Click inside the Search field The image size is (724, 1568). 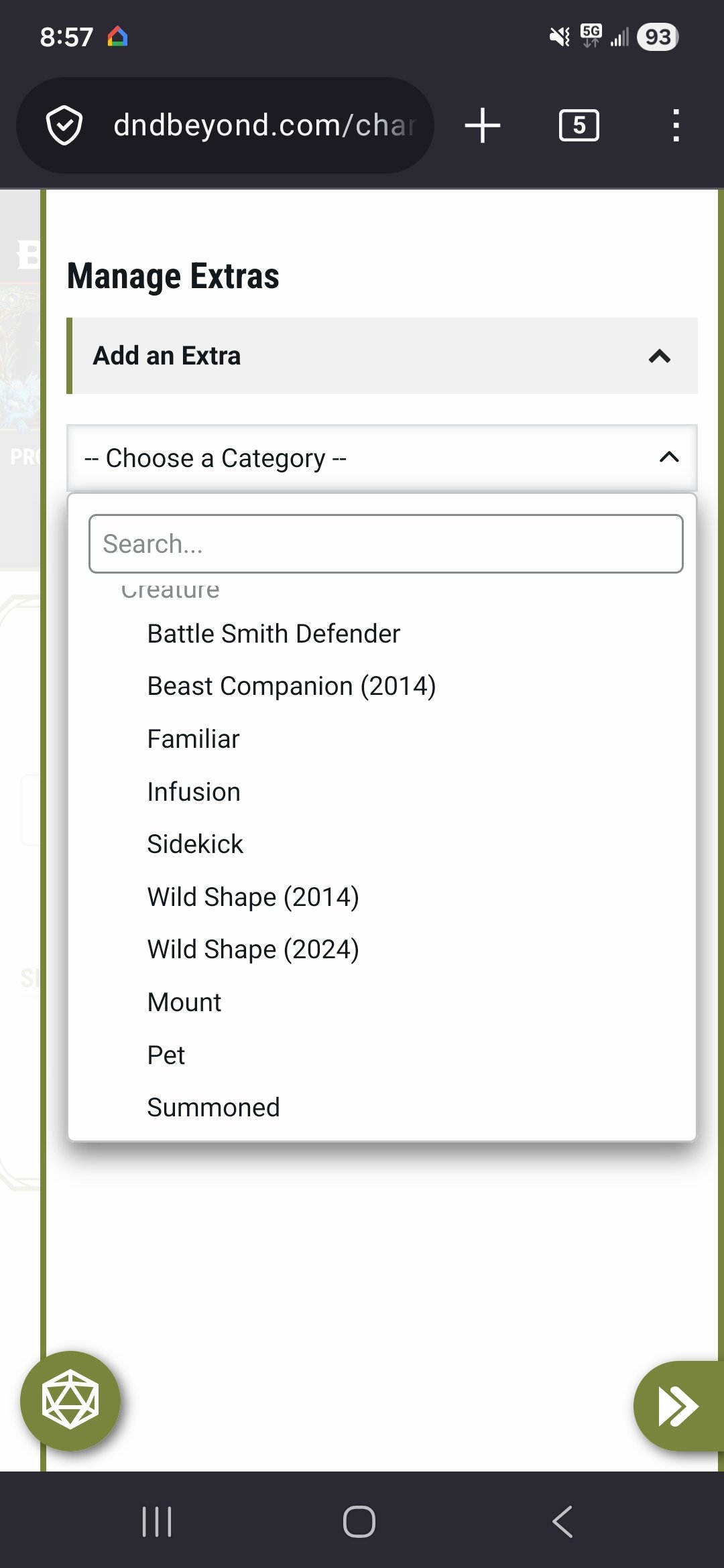[384, 543]
